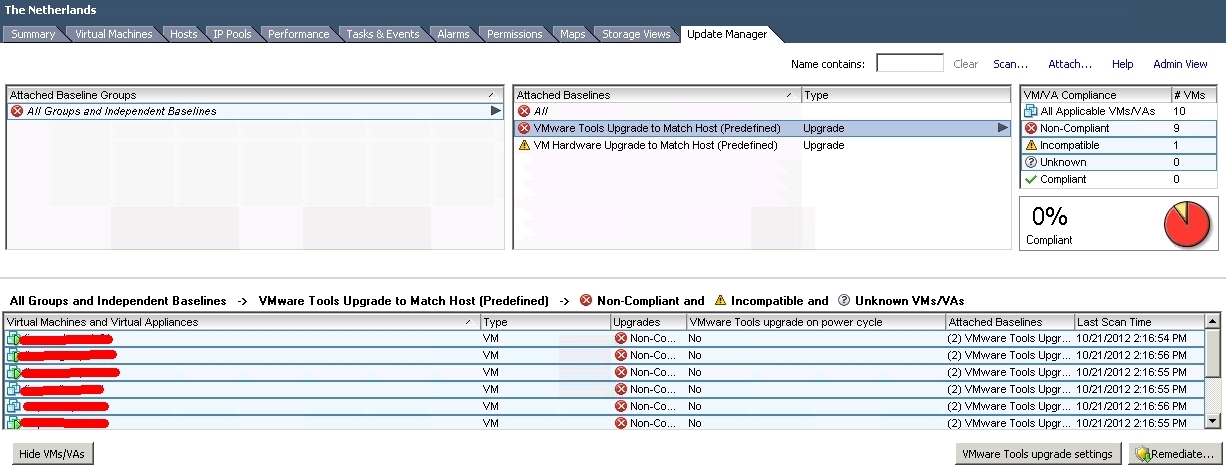
Task: Sort baselines by Type column header
Action: pos(906,95)
